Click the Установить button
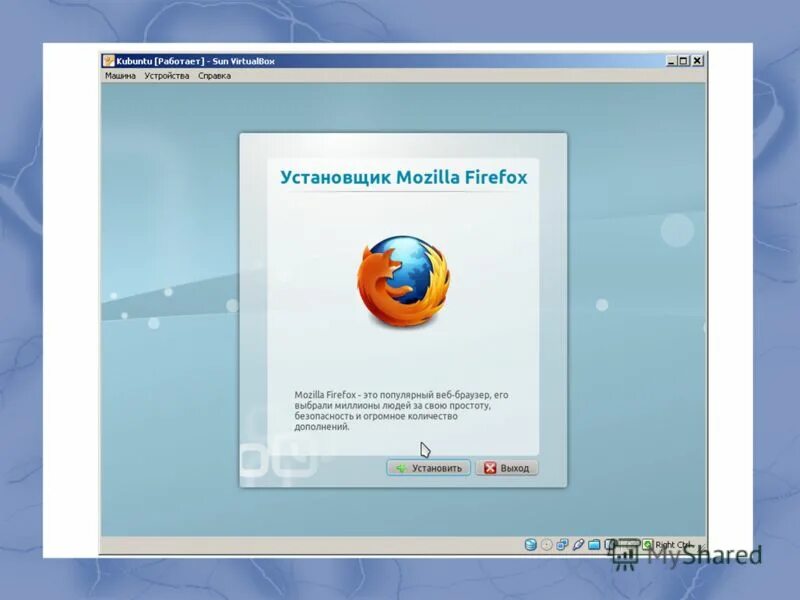 429,468
